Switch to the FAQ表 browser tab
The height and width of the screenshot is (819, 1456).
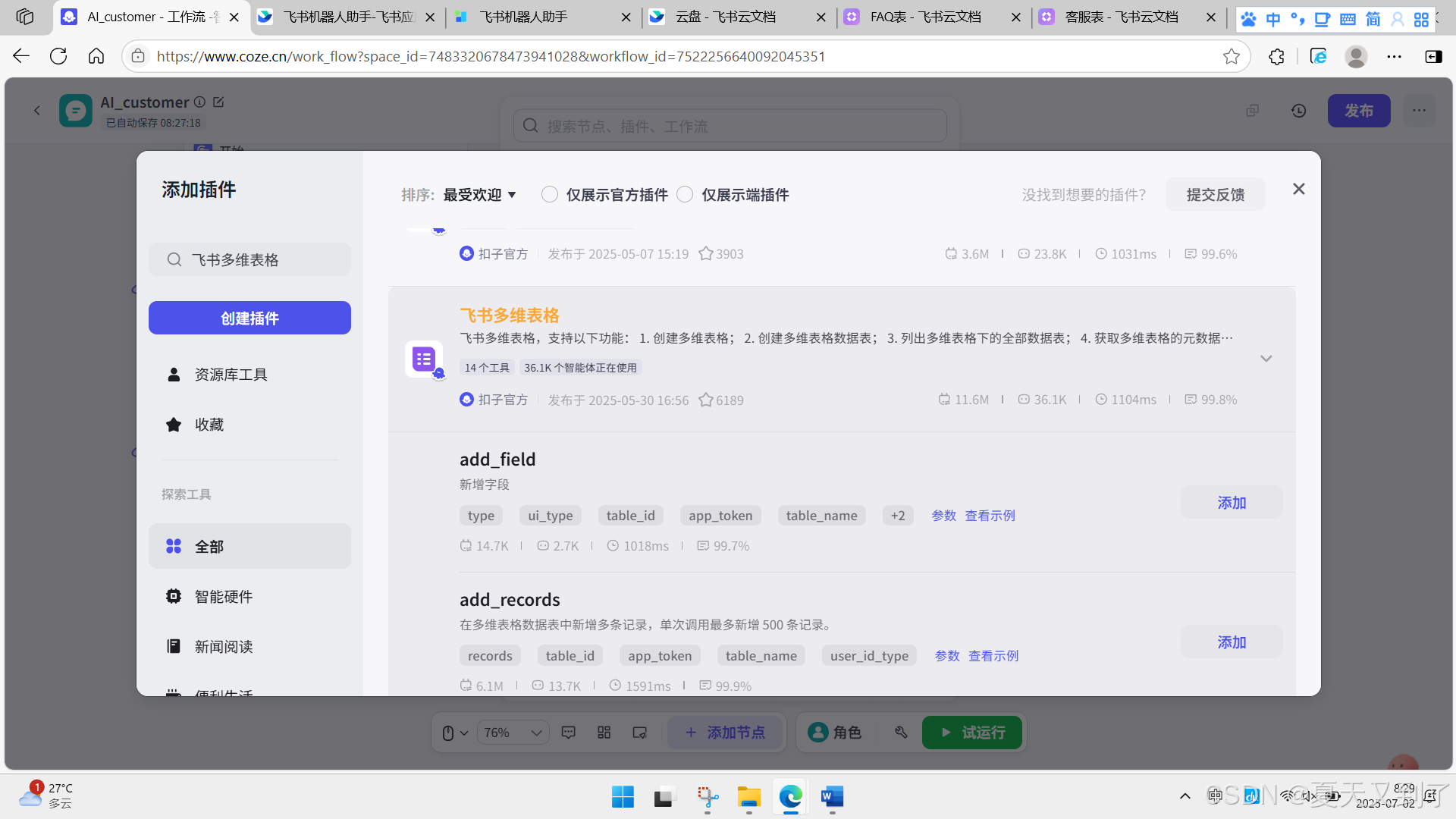(925, 17)
